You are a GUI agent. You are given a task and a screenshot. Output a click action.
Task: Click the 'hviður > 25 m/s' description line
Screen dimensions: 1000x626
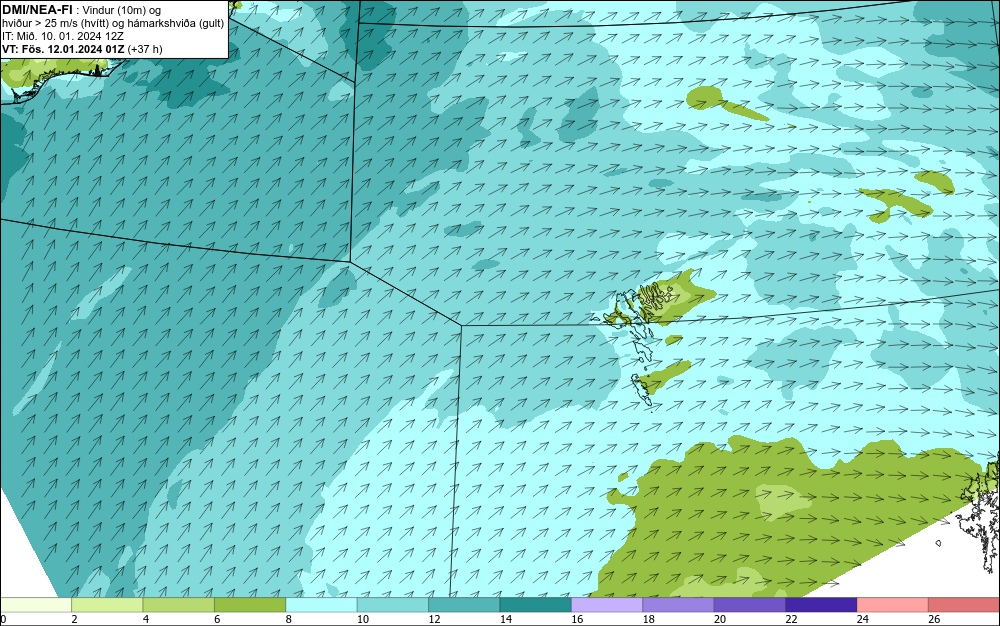point(113,24)
